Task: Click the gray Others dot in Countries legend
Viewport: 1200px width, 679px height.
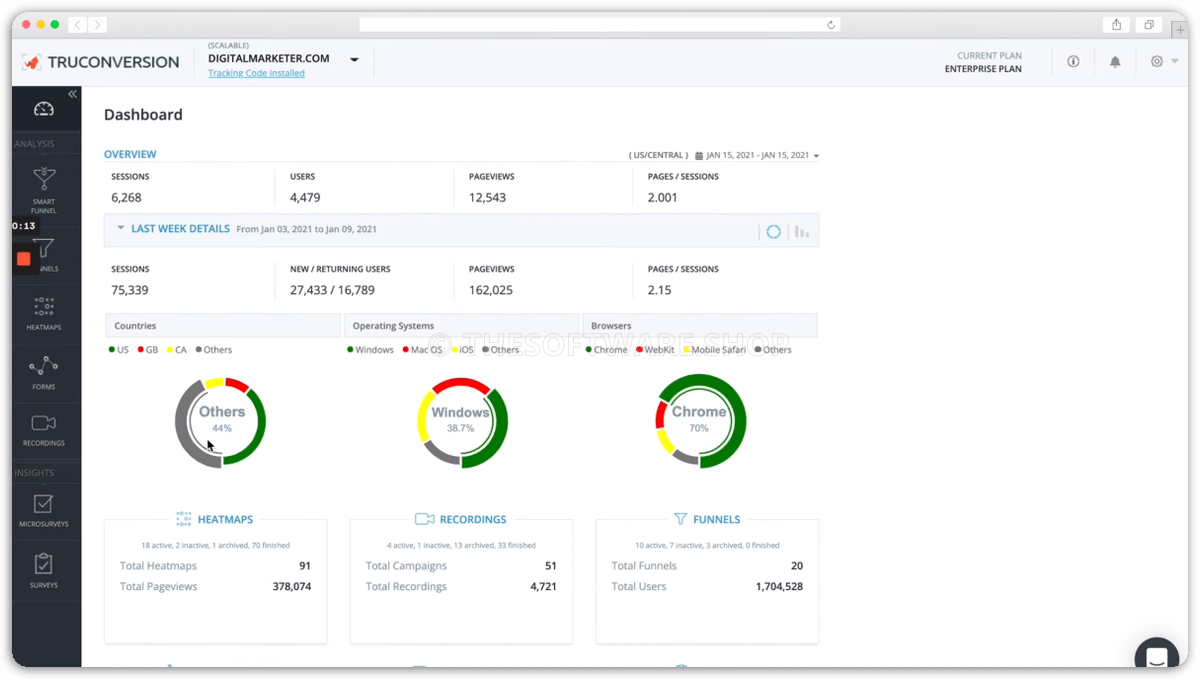Action: 199,350
